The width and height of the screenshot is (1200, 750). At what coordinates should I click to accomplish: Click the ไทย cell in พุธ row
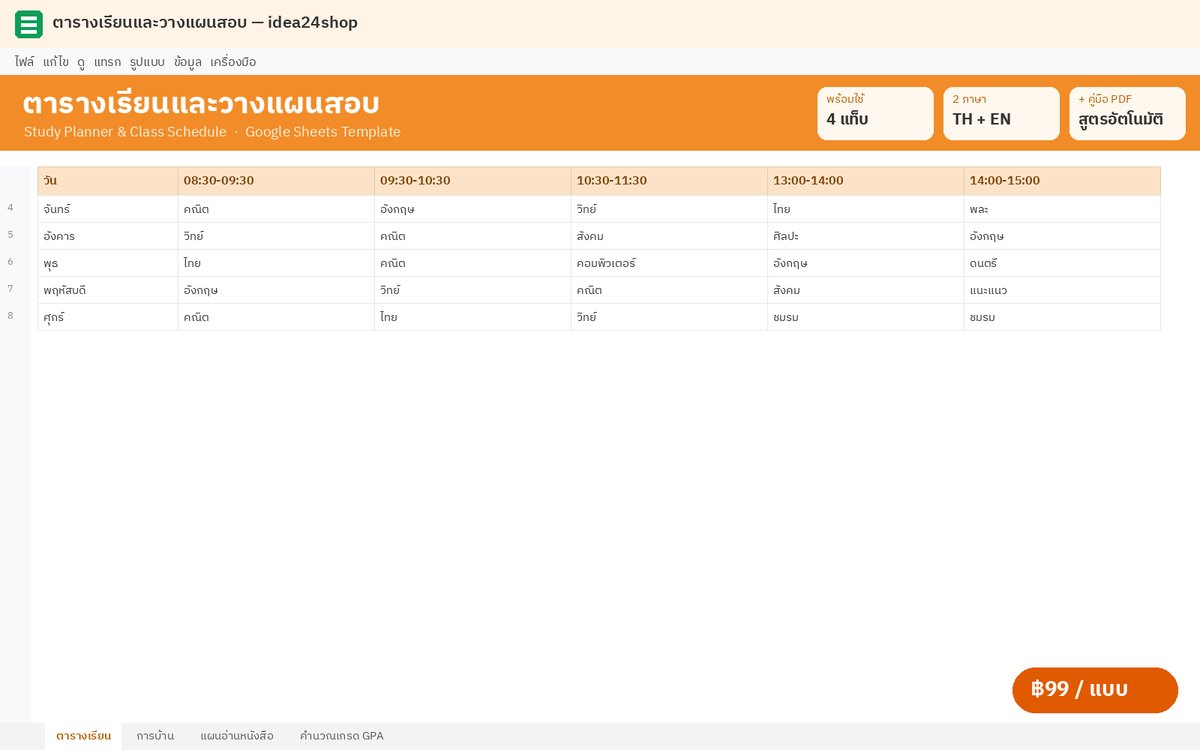[x=276, y=263]
